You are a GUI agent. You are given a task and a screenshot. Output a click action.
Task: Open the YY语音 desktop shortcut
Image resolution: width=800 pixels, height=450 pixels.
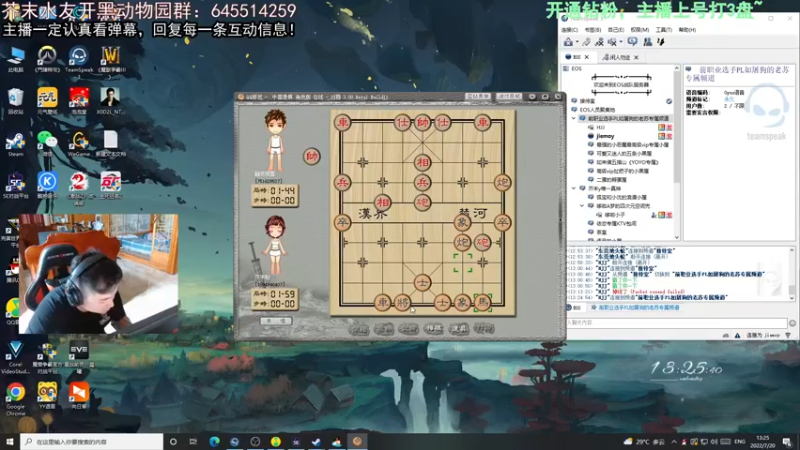coord(47,395)
